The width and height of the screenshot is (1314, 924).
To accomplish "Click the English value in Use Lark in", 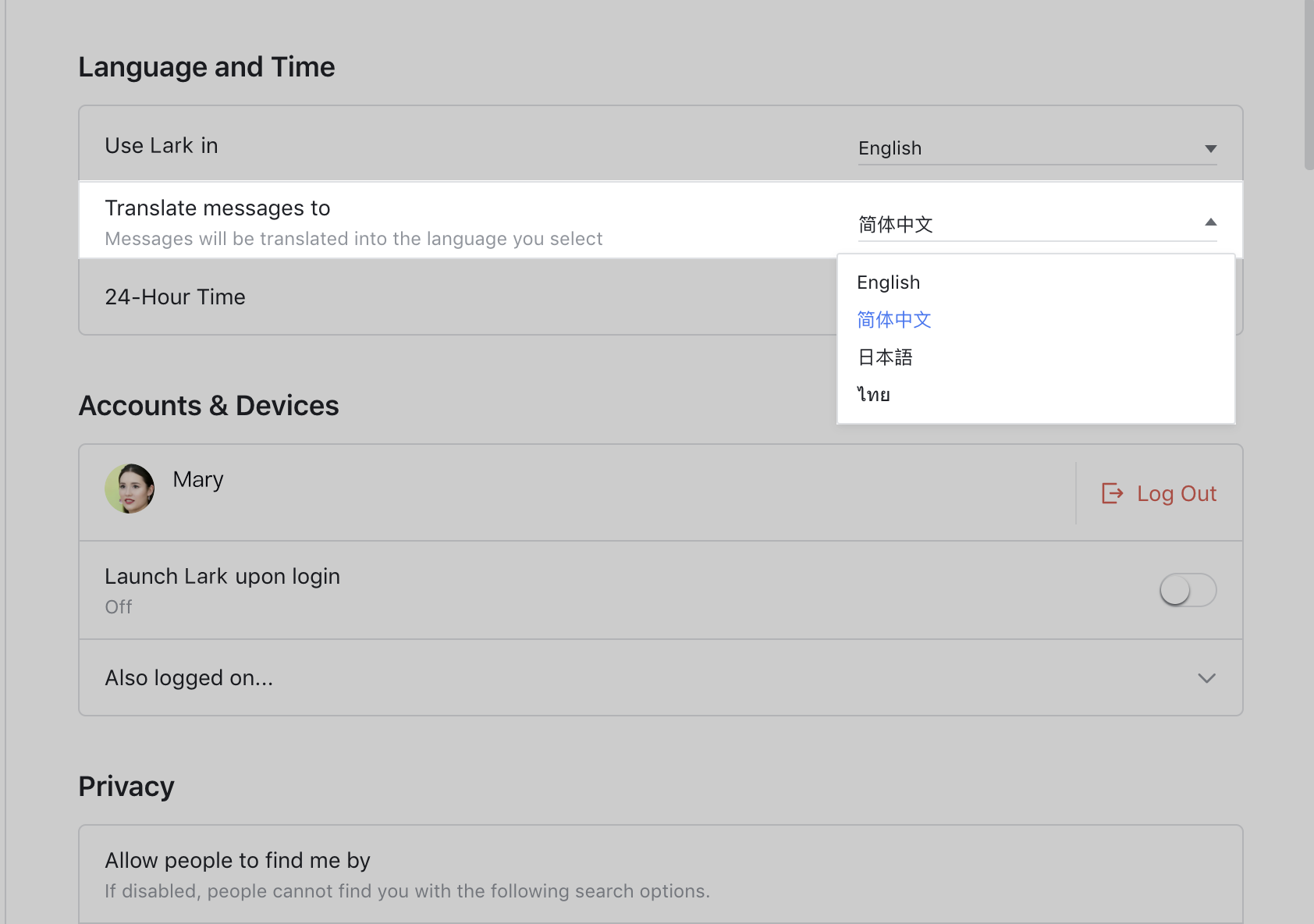I will (x=890, y=148).
